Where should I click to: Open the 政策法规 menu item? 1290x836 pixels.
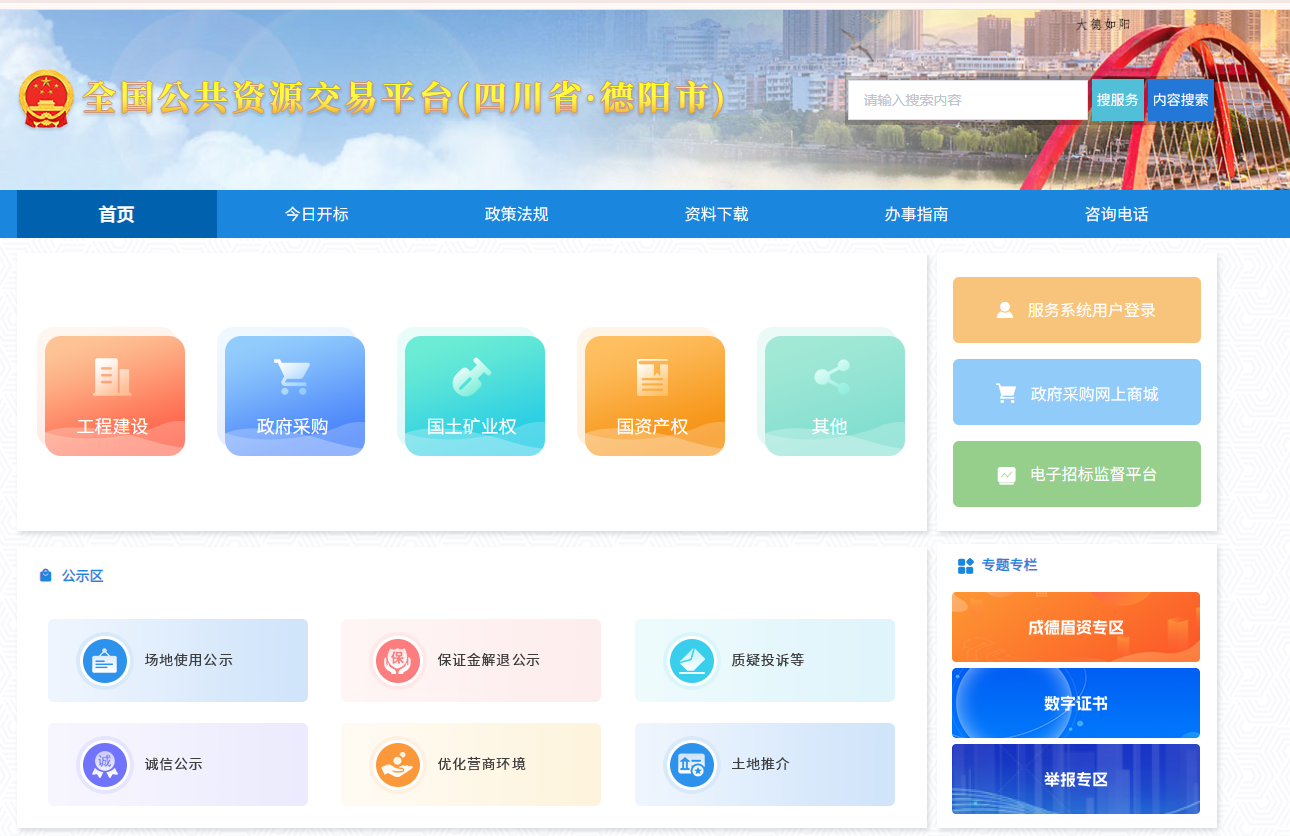[515, 213]
